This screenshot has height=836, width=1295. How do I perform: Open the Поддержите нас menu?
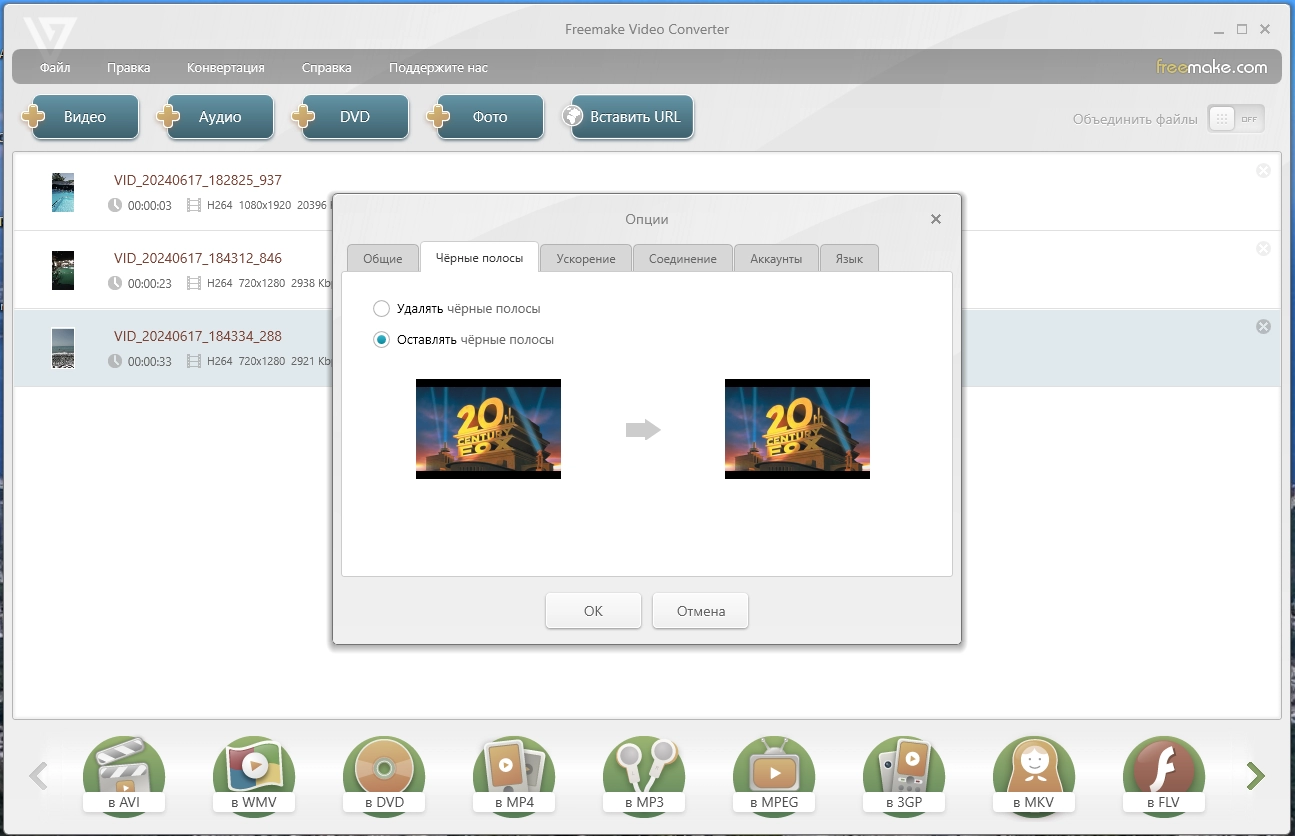click(438, 68)
